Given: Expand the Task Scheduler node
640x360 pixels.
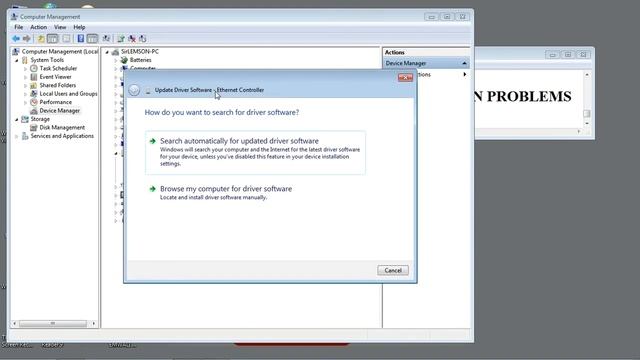Looking at the screenshot, I should tap(26, 69).
